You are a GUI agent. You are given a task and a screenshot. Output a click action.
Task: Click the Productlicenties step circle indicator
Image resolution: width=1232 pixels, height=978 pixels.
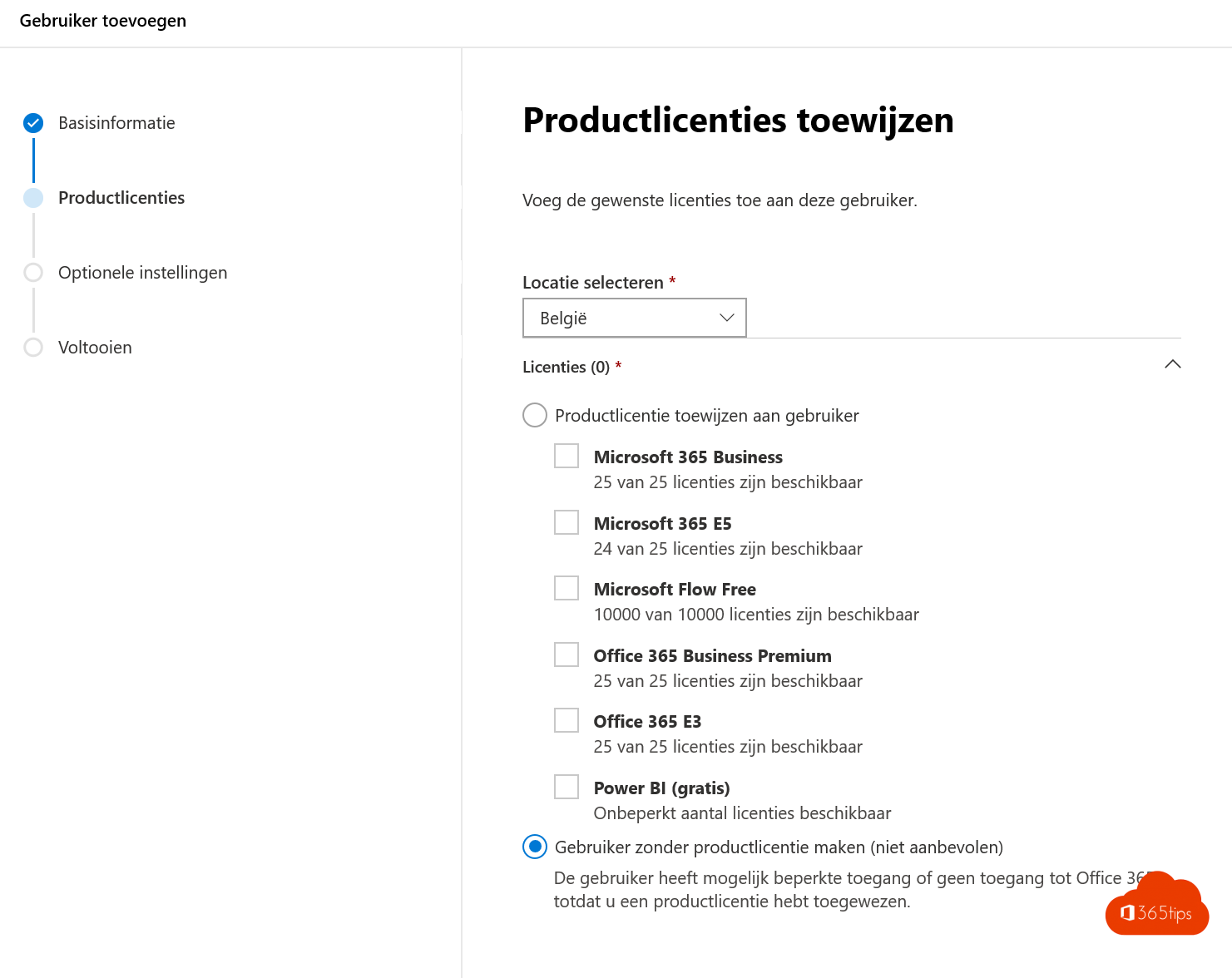pyautogui.click(x=33, y=198)
